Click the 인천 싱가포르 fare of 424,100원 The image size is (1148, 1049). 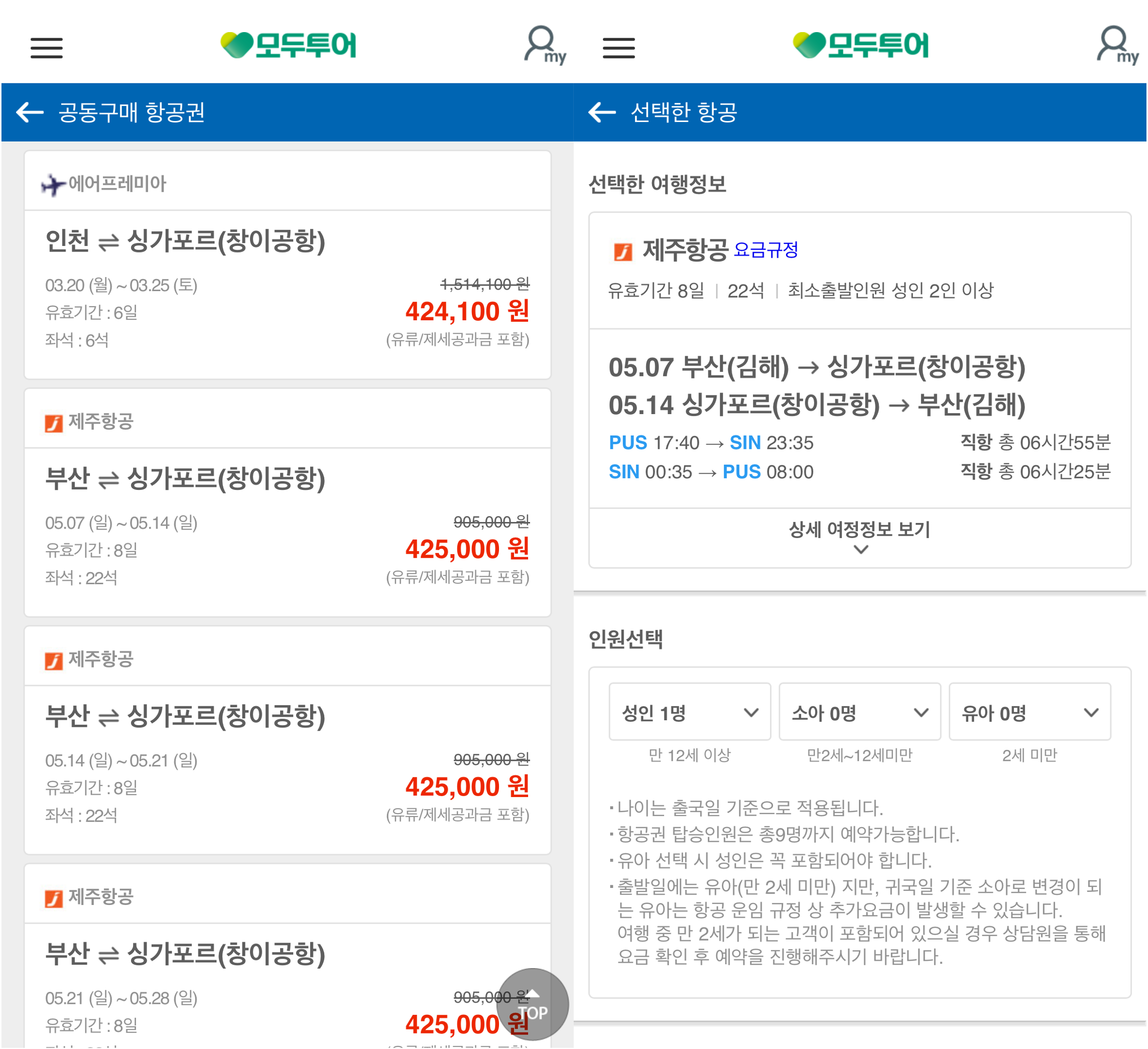click(x=467, y=312)
